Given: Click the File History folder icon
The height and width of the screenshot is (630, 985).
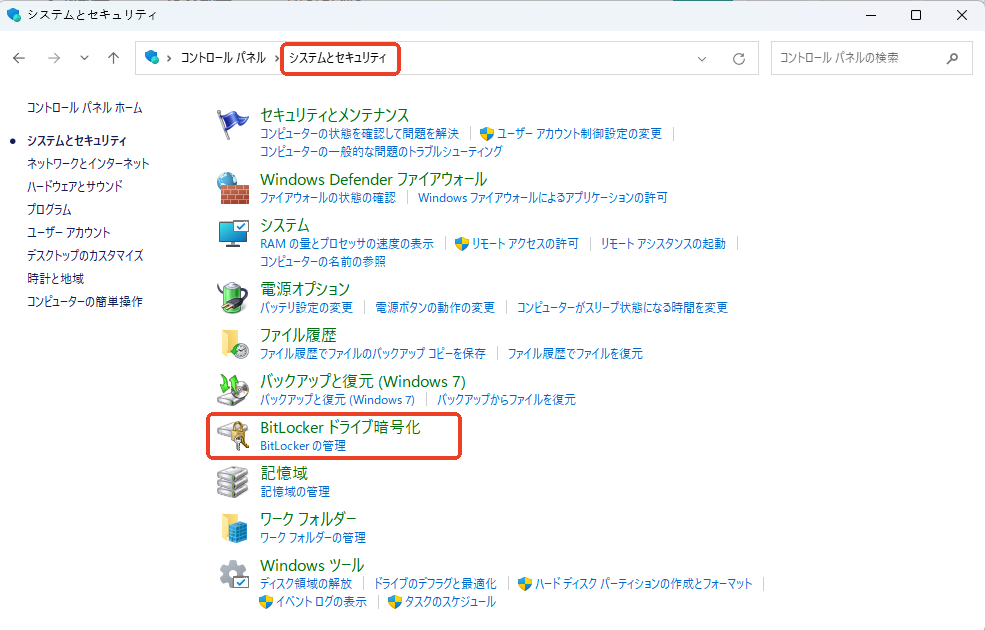Looking at the screenshot, I should click(233, 343).
